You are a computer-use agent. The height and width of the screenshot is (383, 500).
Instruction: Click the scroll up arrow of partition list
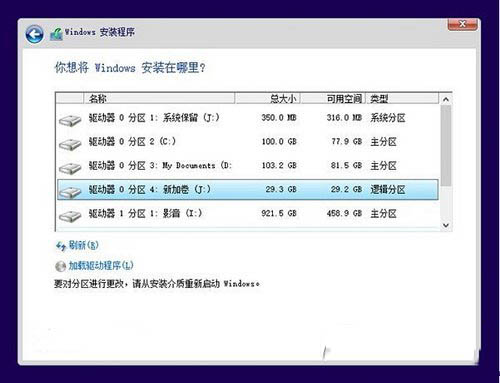click(x=446, y=99)
